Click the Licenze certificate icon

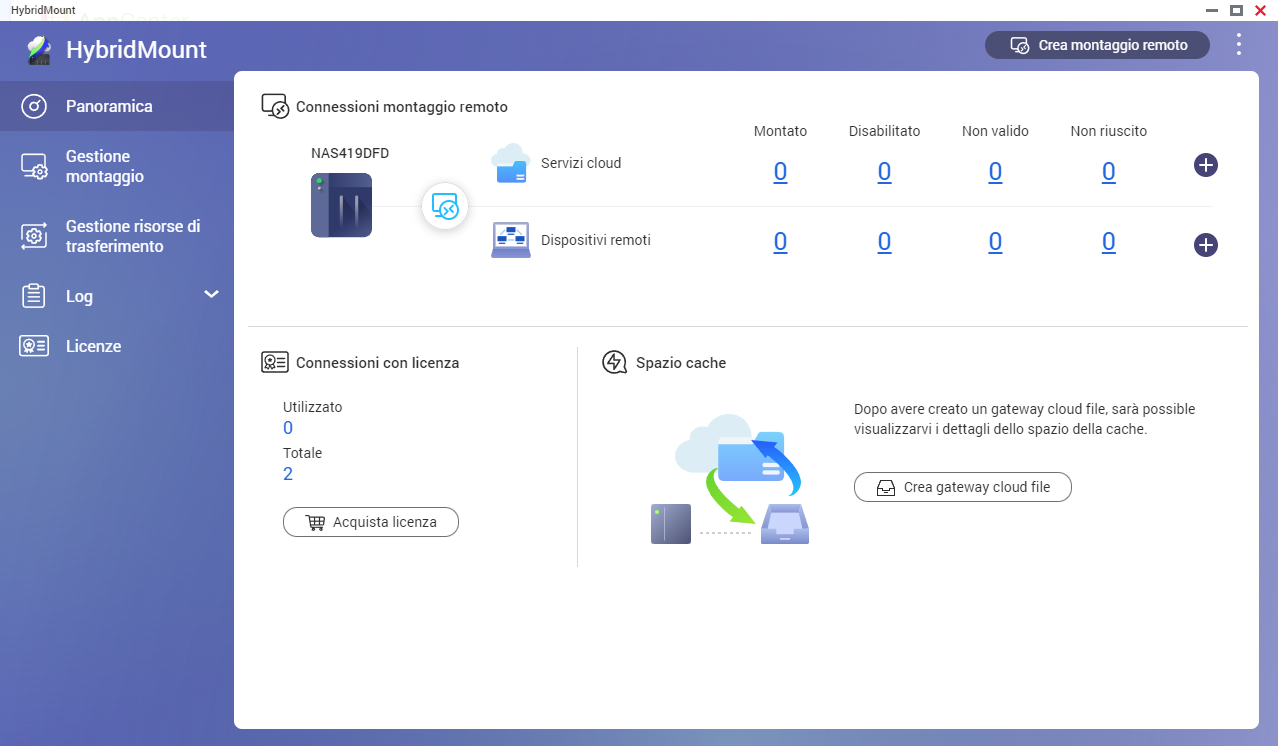34,346
